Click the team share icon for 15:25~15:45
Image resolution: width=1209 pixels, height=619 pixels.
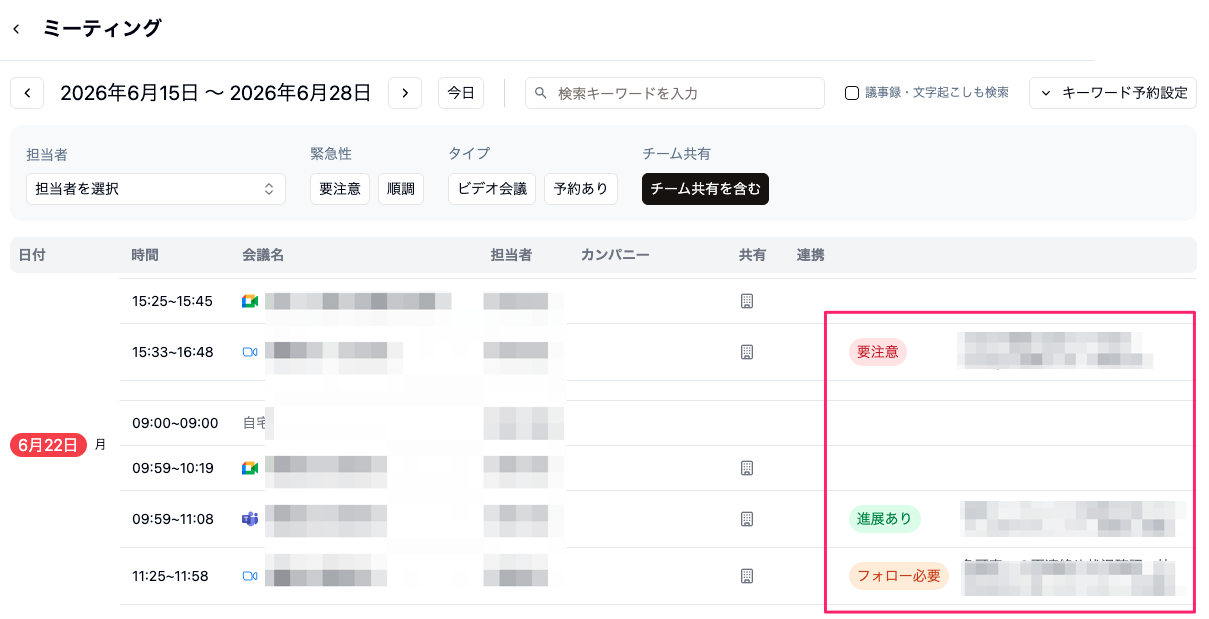(x=746, y=301)
